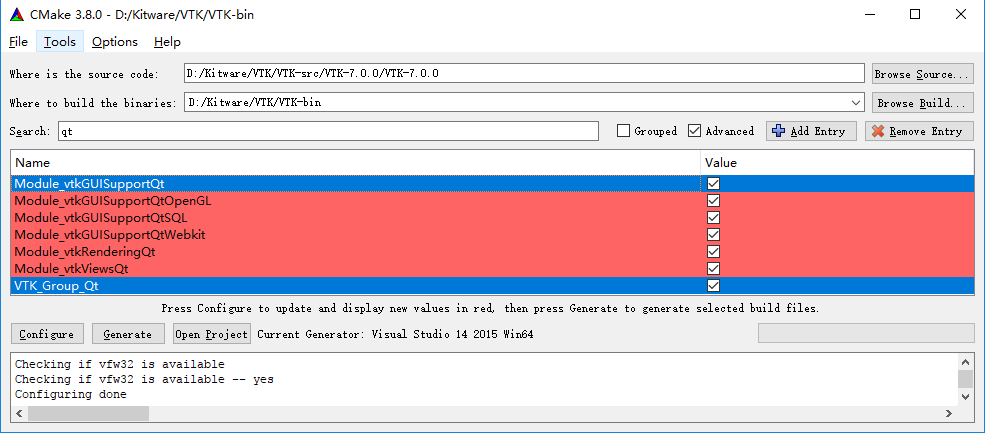Select the Module_vtkRenderingQt row name
The height and width of the screenshot is (433, 985).
pos(85,251)
